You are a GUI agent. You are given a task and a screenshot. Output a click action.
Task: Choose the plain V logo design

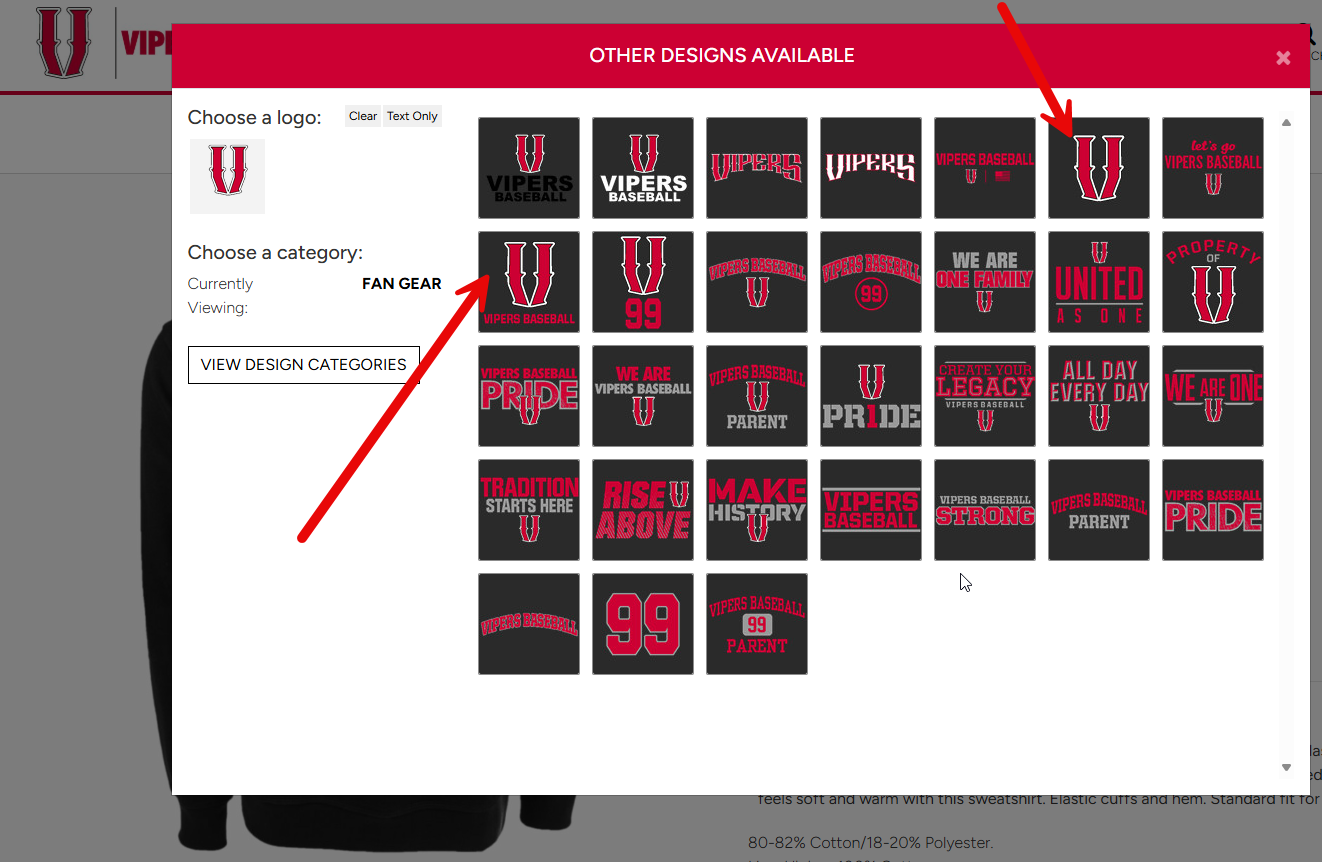(1099, 168)
